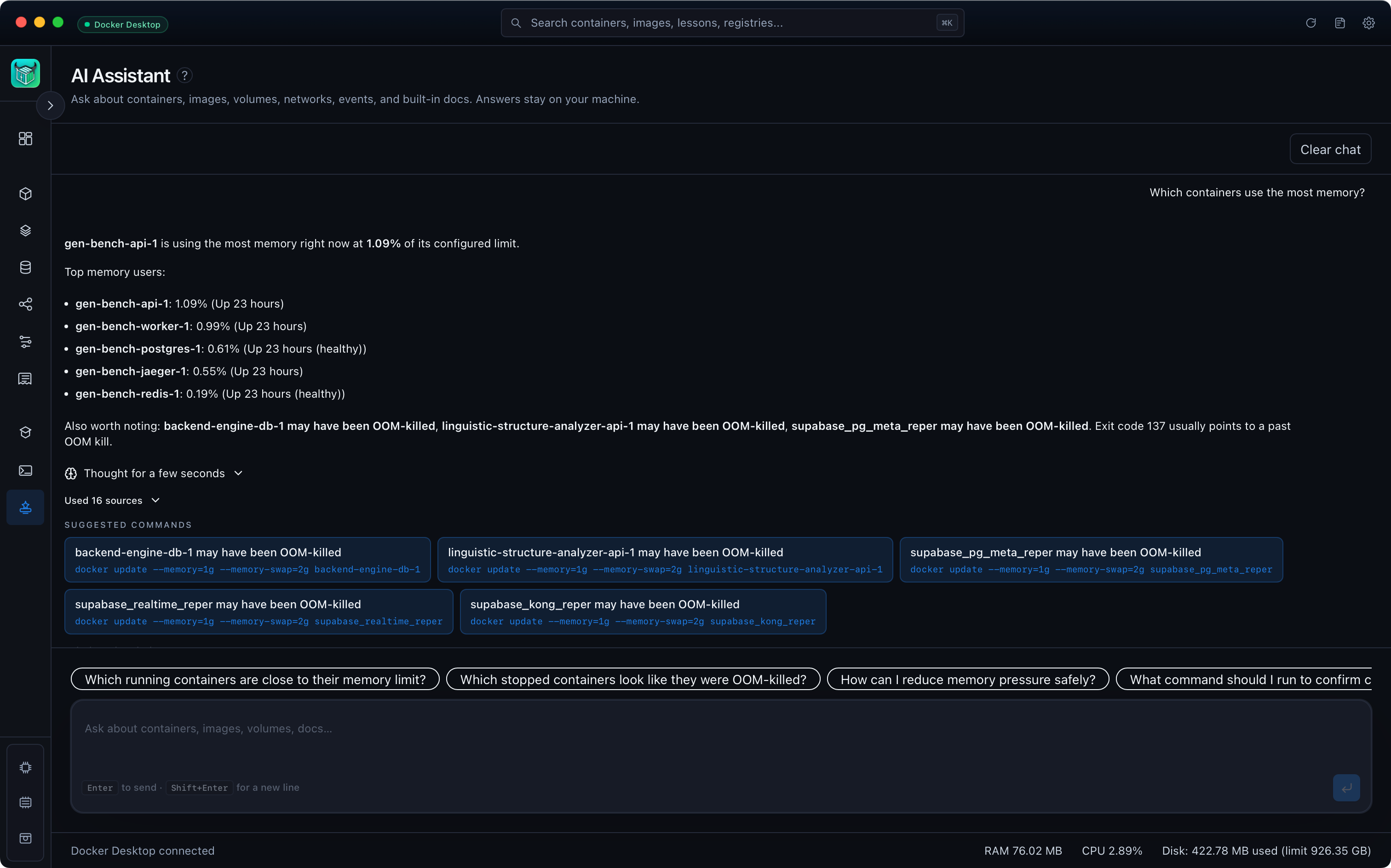The image size is (1391, 868).
Task: Click the Ask about containers chat input
Action: click(721, 756)
